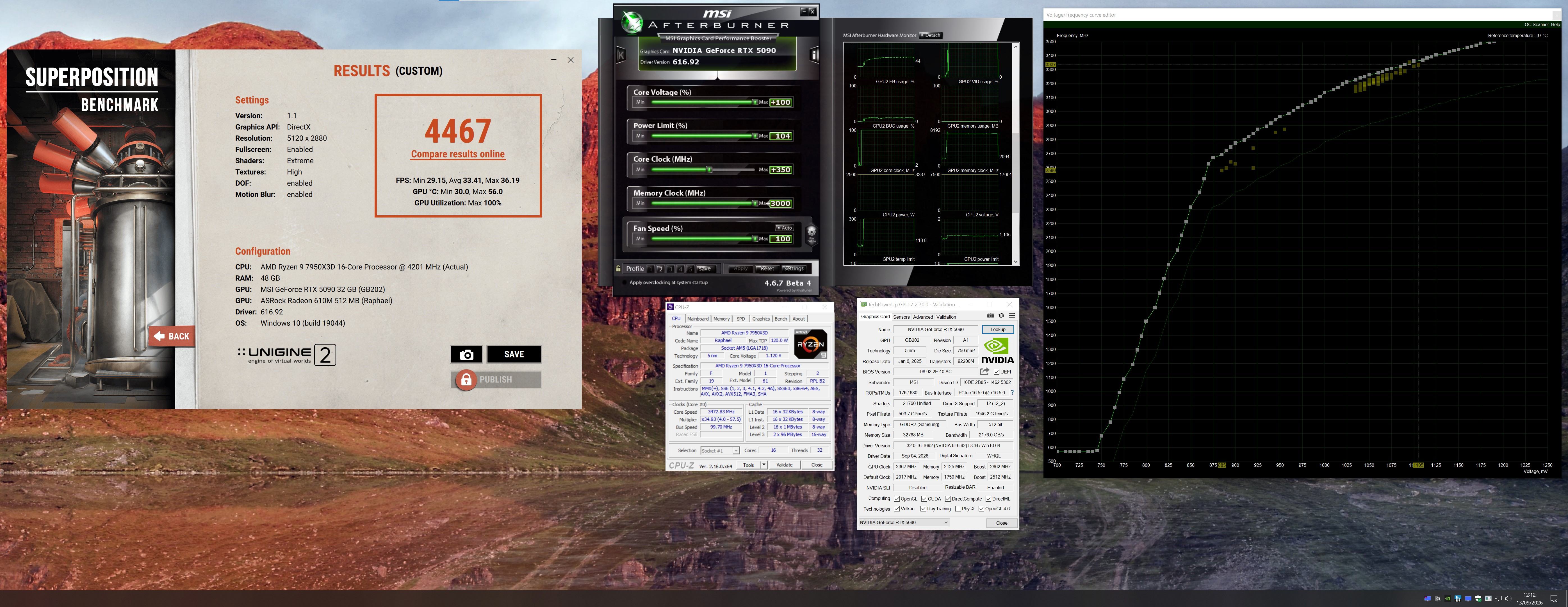Switch to the Sensors tab in GPU-Z
This screenshot has height=607, width=1568.
click(901, 317)
